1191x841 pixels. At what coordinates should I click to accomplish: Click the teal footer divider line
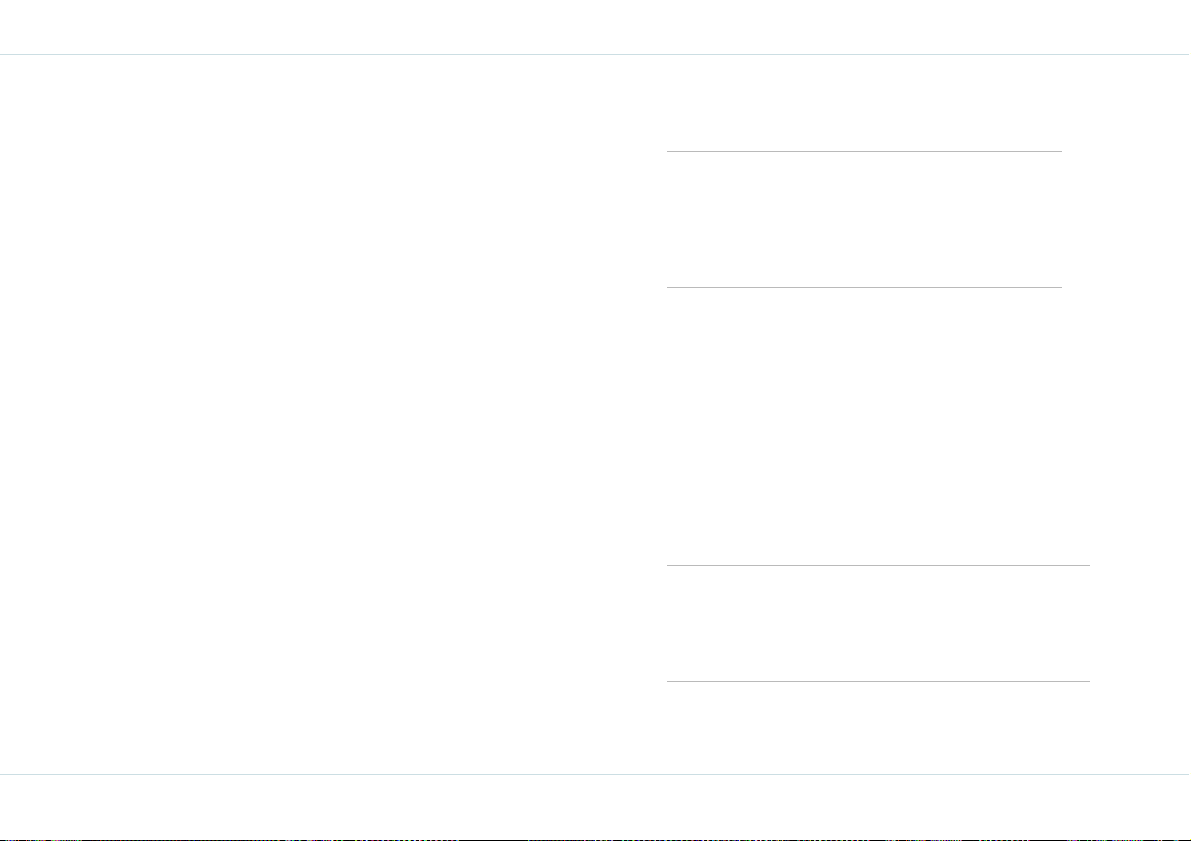[596, 774]
